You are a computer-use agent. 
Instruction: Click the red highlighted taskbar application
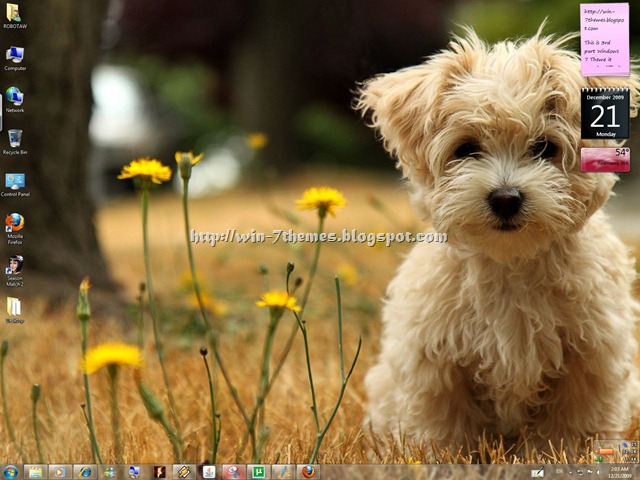[234, 472]
